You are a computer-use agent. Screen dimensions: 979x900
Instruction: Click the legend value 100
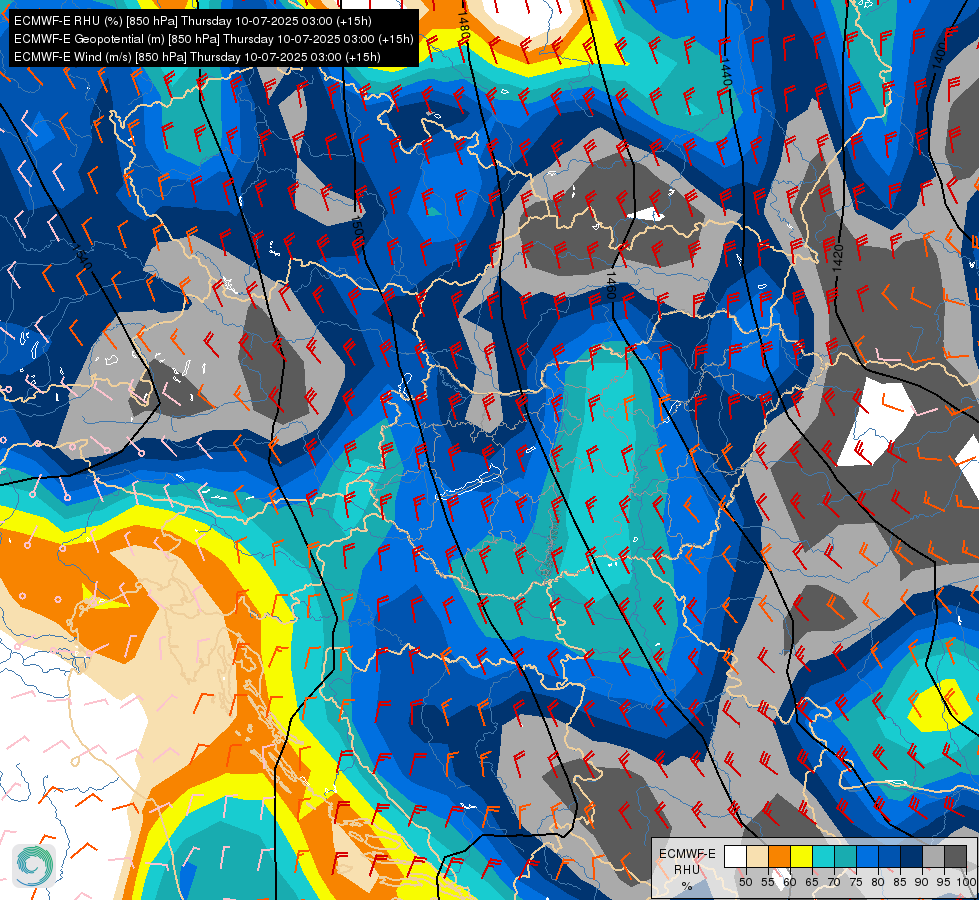tap(965, 882)
